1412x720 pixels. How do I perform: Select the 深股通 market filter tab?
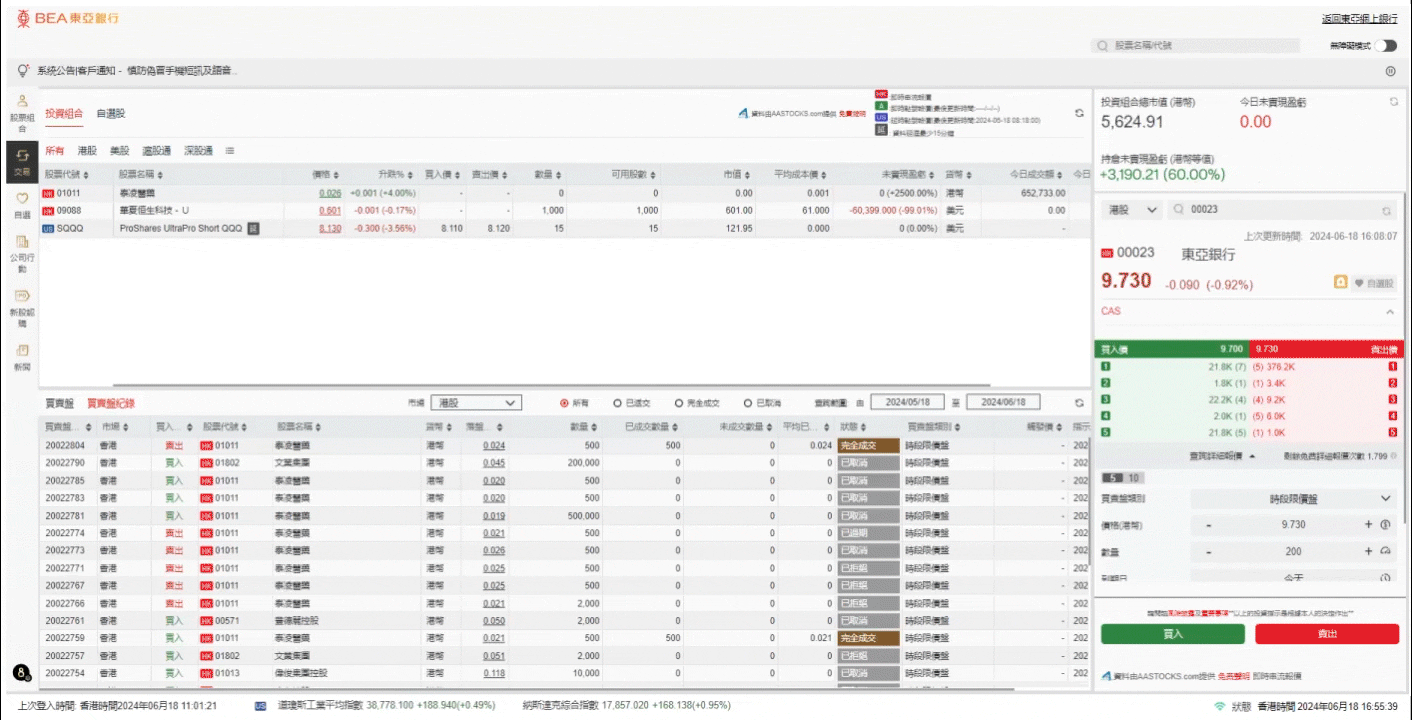[x=198, y=151]
